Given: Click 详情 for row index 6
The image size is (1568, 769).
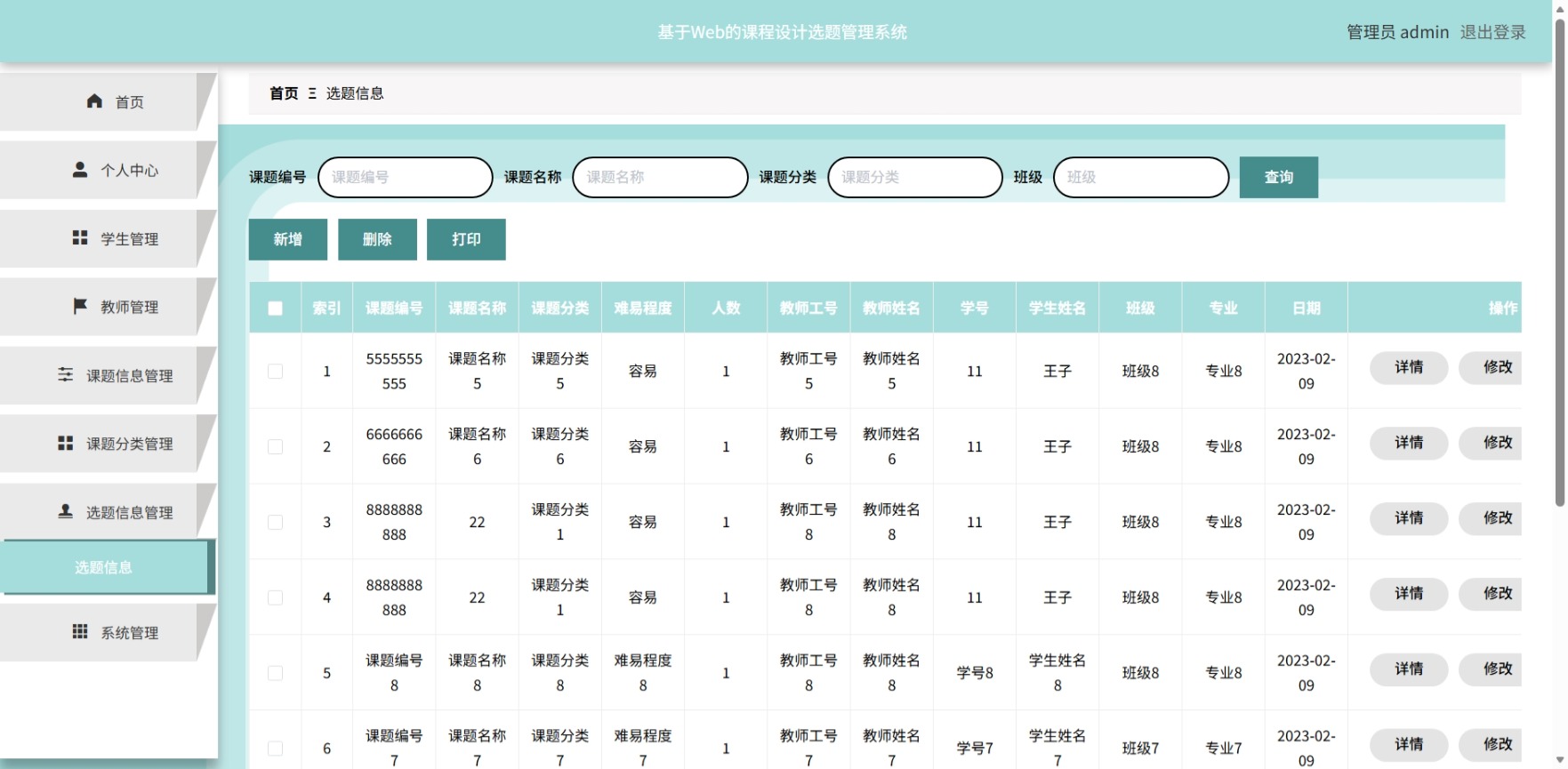Looking at the screenshot, I should click(1409, 745).
